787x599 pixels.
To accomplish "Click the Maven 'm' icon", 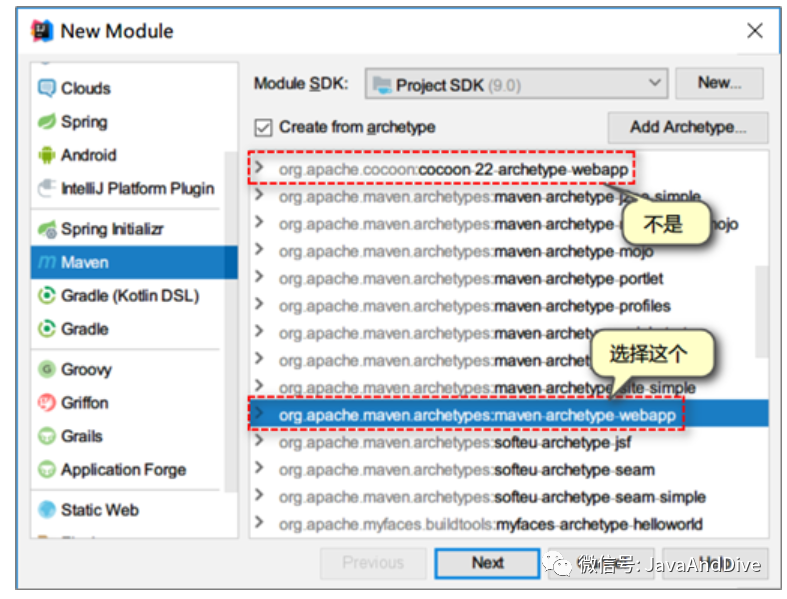I will (x=47, y=262).
